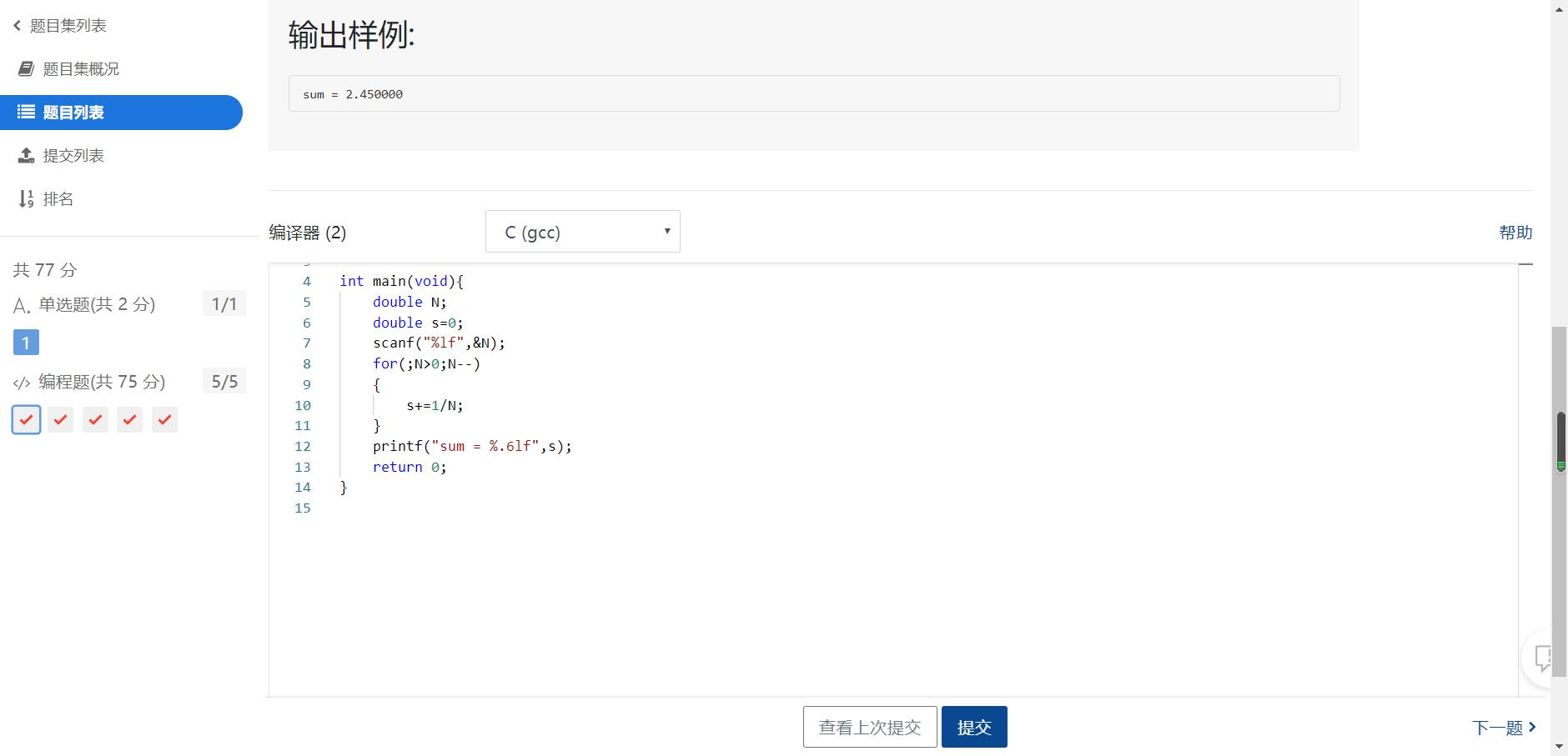
Task: Click the sort icon for 排名
Action: 27,199
